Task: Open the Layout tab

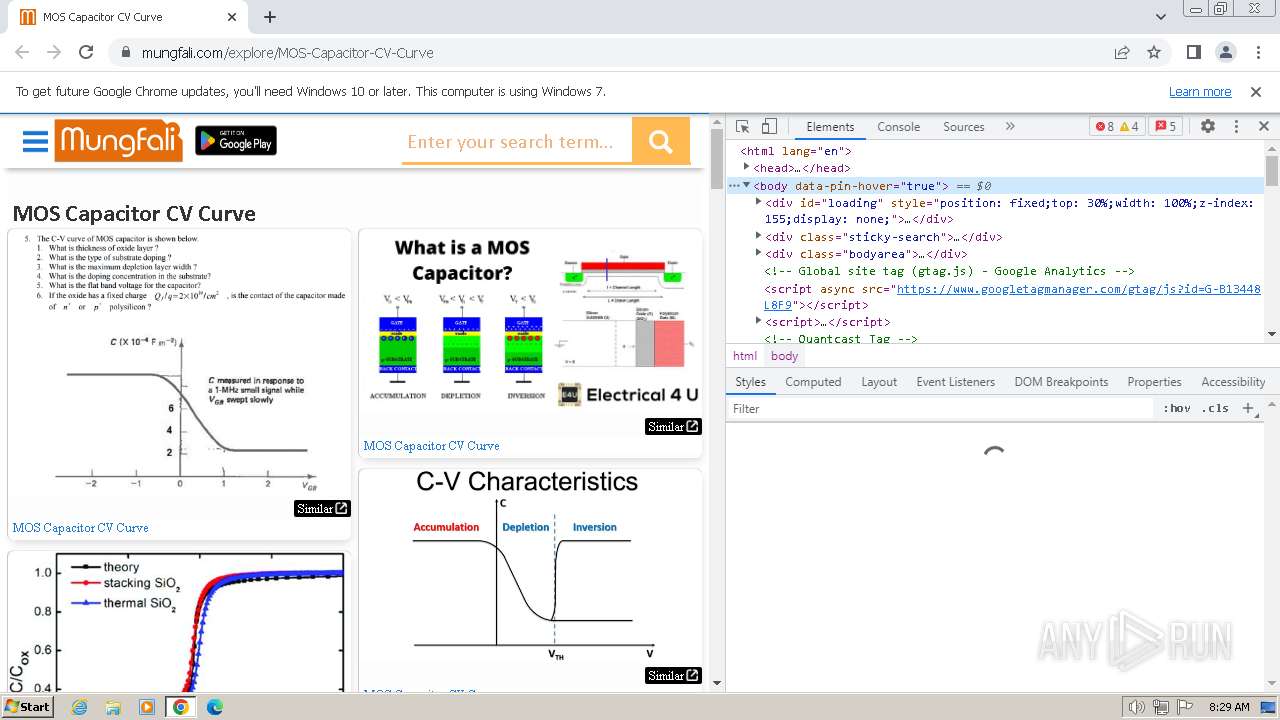Action: click(879, 382)
